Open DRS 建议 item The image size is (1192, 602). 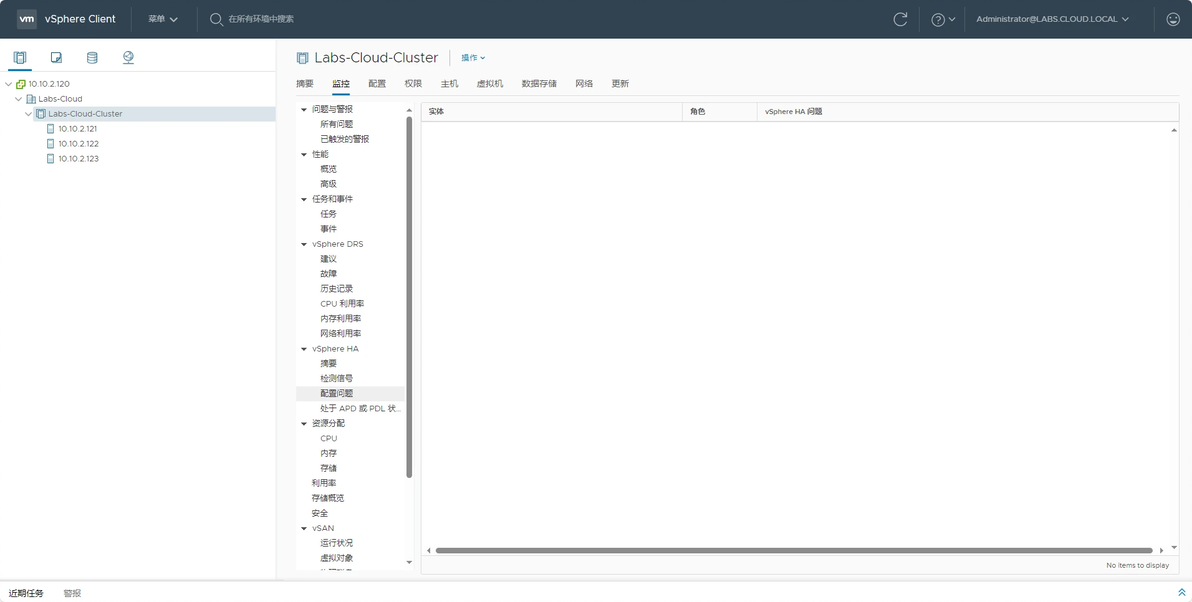tap(328, 258)
